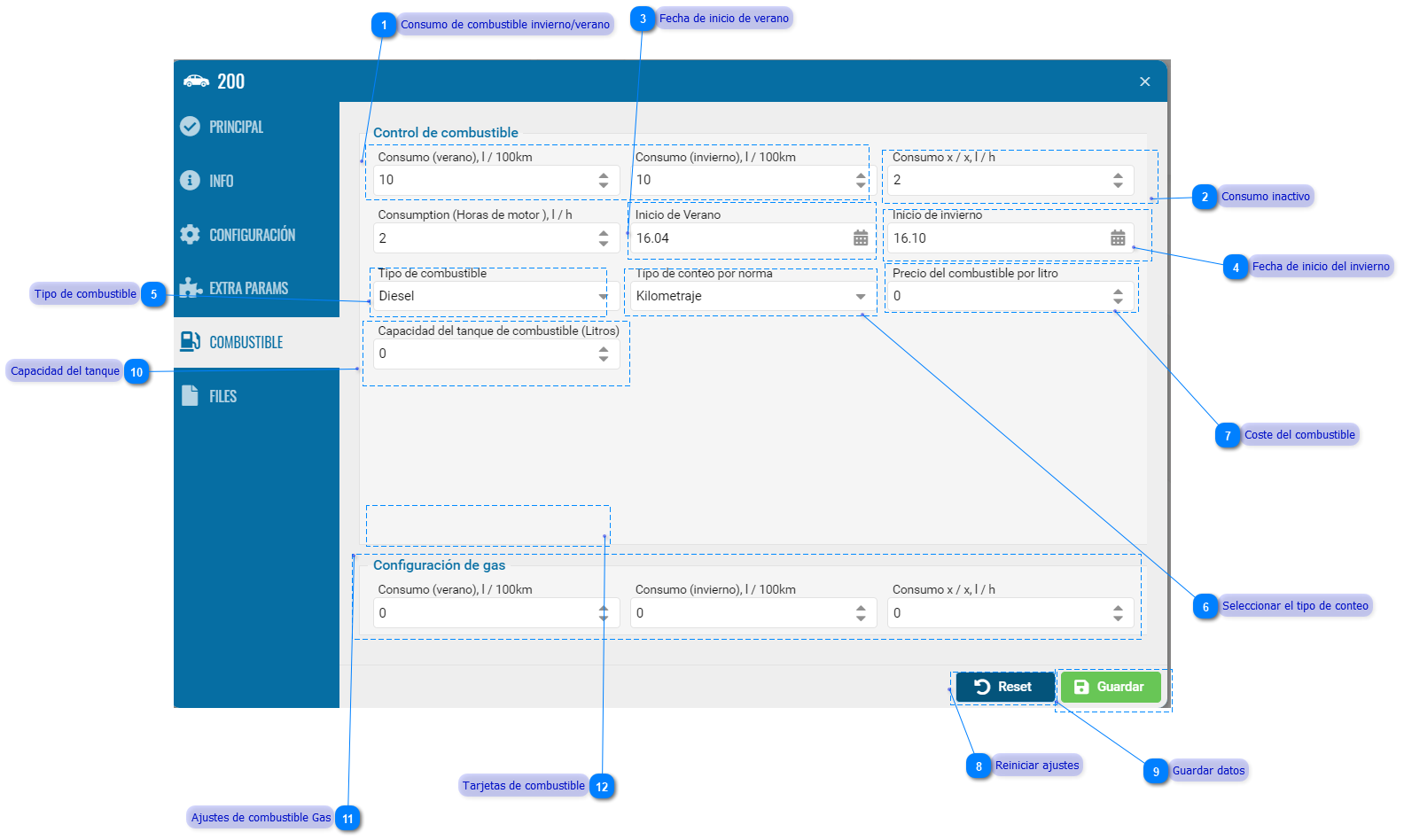This screenshot has height=840, width=1404.
Task: Click the fuel pump icon for COMBUSTIBLE
Action: [190, 342]
